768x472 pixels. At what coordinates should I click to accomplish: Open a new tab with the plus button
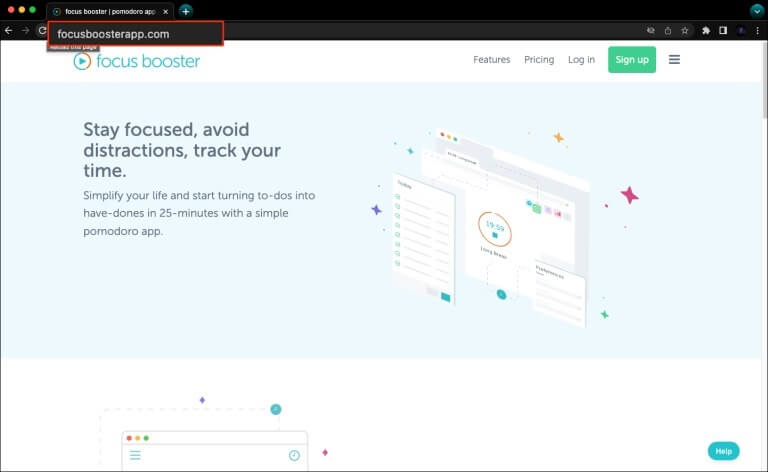186,11
